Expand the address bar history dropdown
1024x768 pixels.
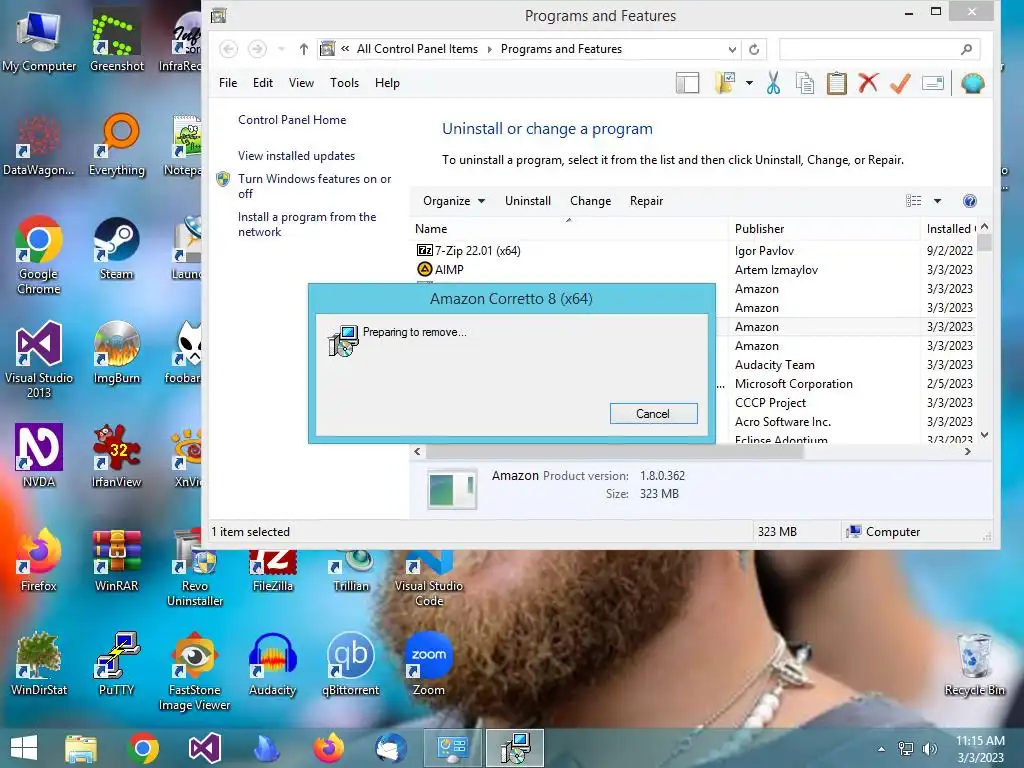[732, 50]
